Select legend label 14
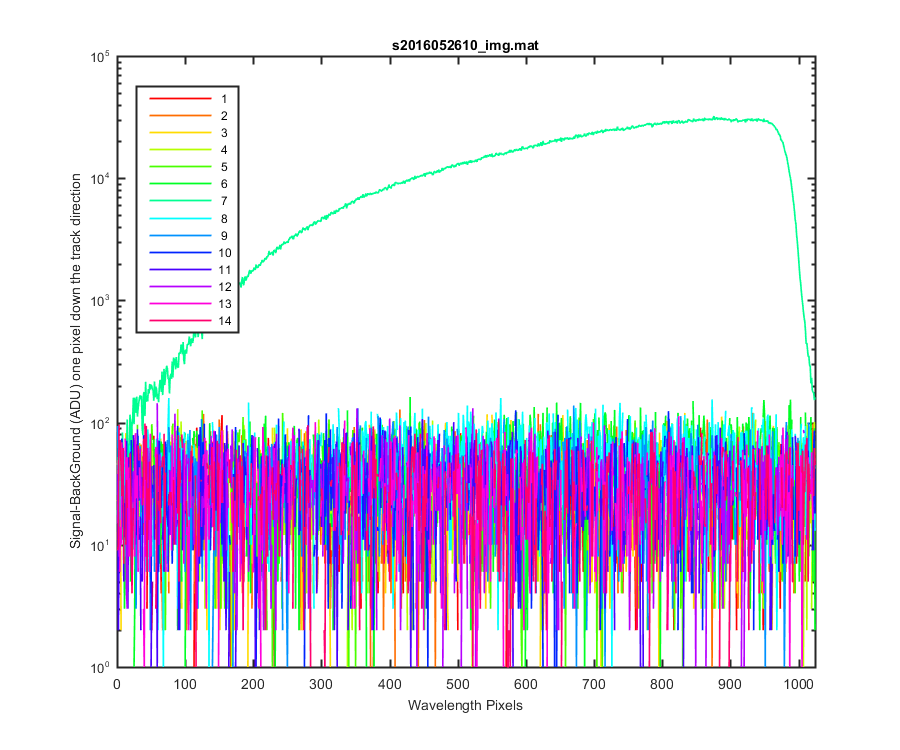Image resolution: width=900 pixels, height=750 pixels. tap(224, 321)
